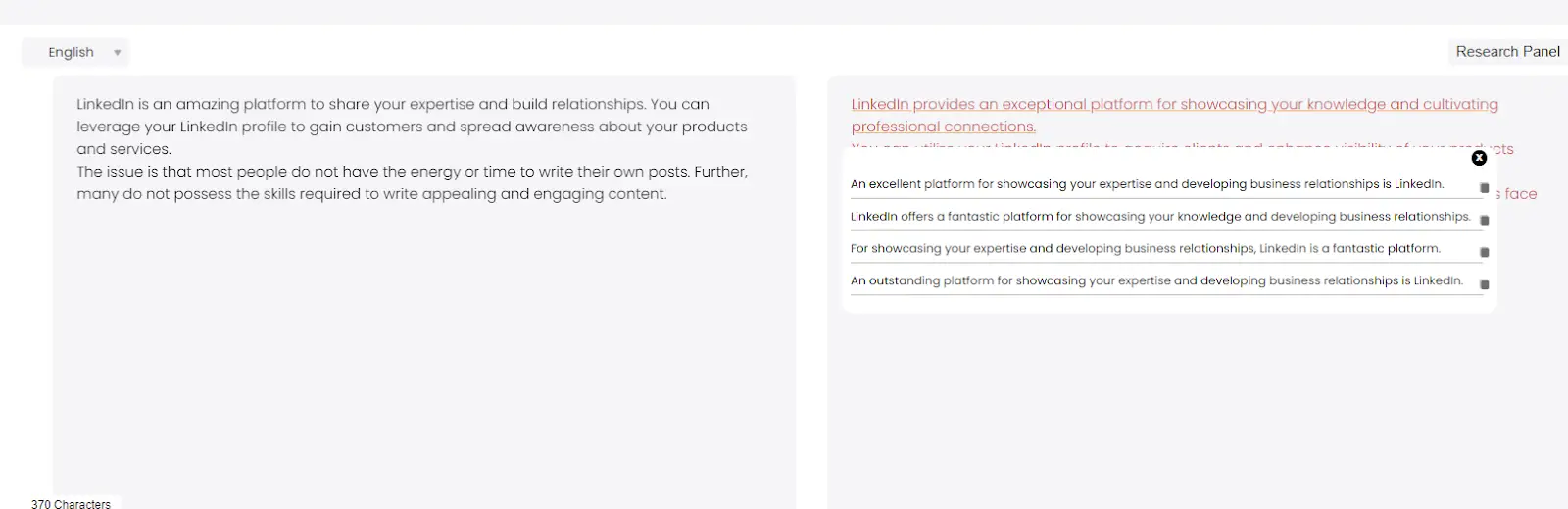
Task: Click blank space in the left input panel
Action: 423,353
